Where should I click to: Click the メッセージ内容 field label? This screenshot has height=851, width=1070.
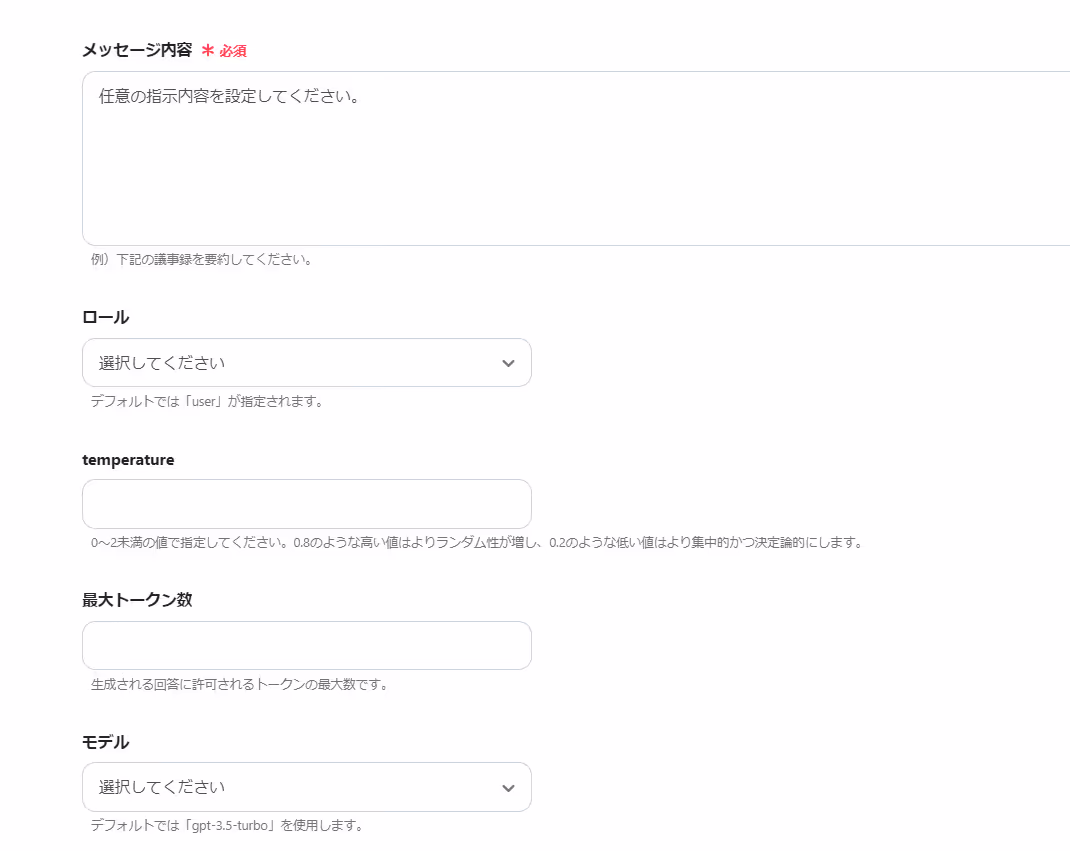137,50
